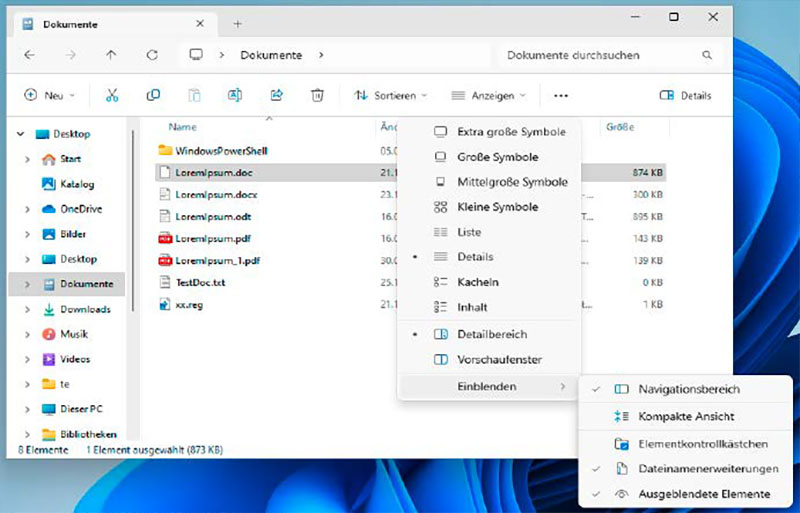Click the Cut scissors icon
The image size is (800, 513).
coord(112,95)
